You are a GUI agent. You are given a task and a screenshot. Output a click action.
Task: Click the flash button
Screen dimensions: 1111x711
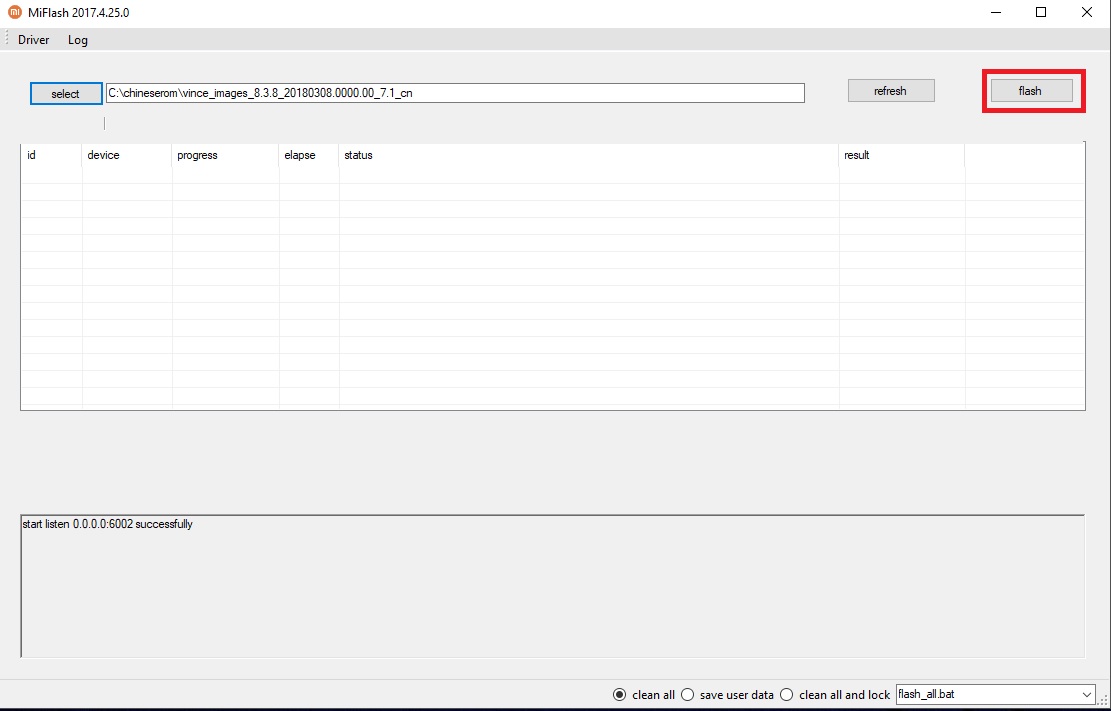[1030, 91]
